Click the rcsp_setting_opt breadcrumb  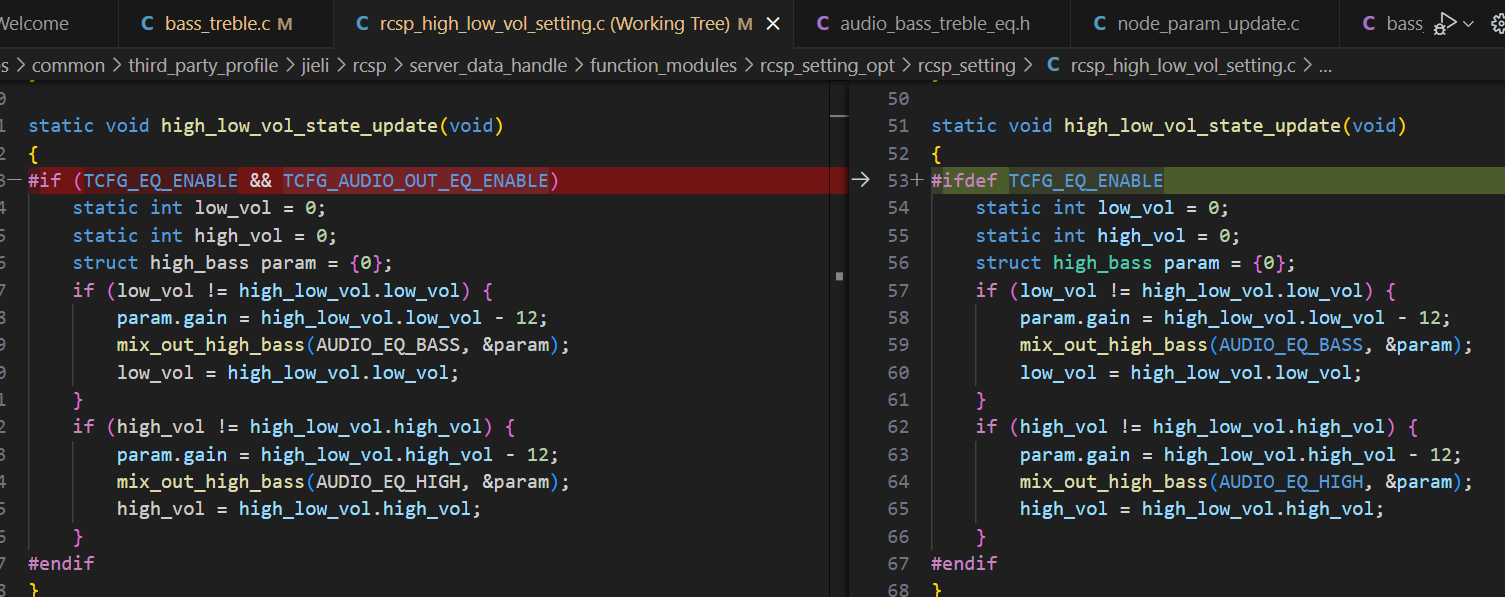pyautogui.click(x=827, y=66)
